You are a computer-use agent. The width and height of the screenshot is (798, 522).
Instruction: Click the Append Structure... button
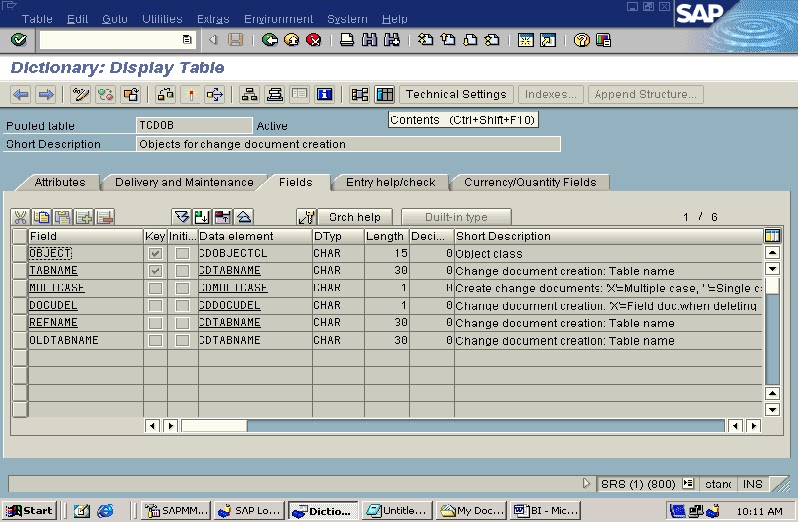point(645,94)
